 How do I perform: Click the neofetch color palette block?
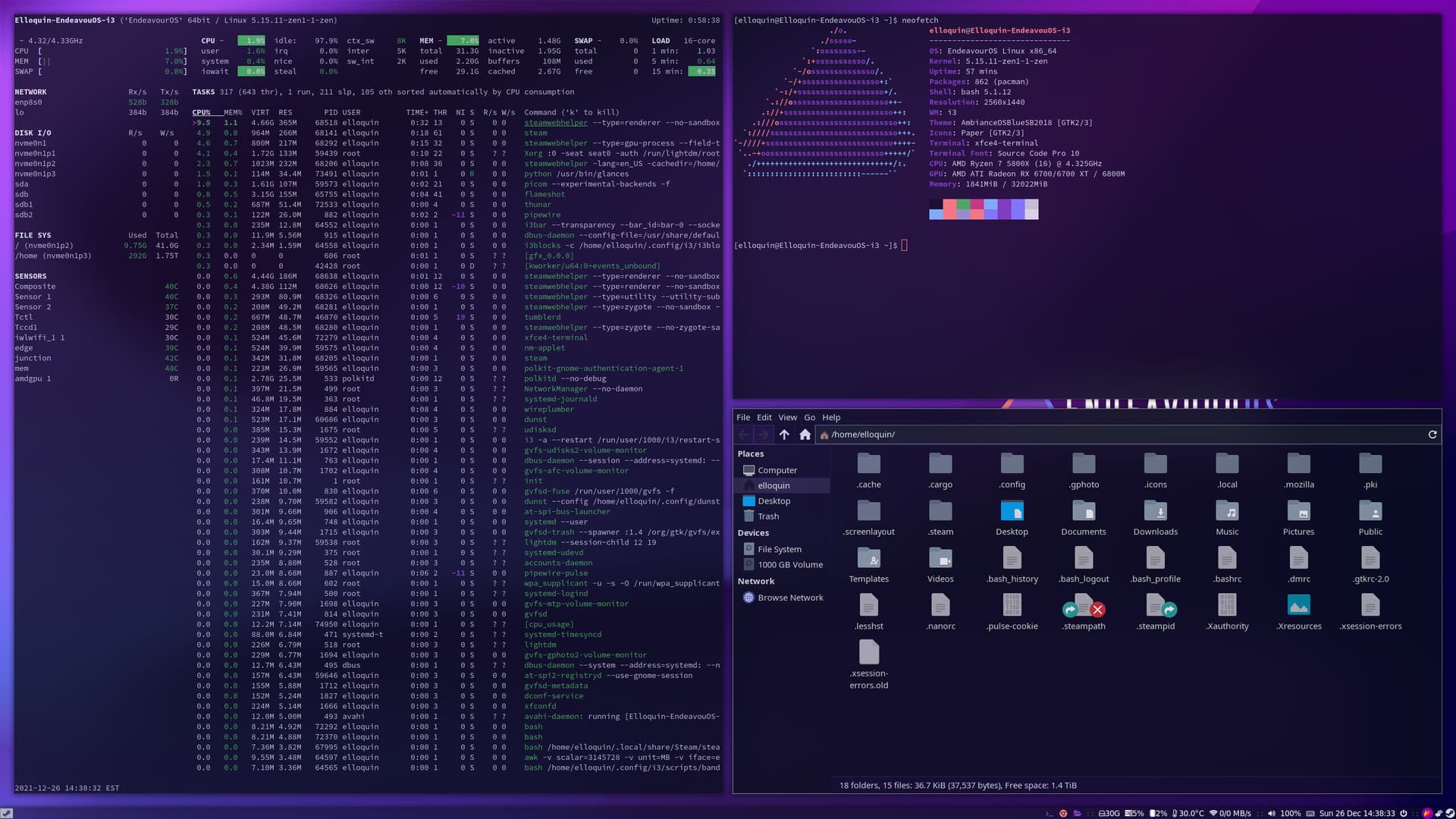(x=983, y=209)
